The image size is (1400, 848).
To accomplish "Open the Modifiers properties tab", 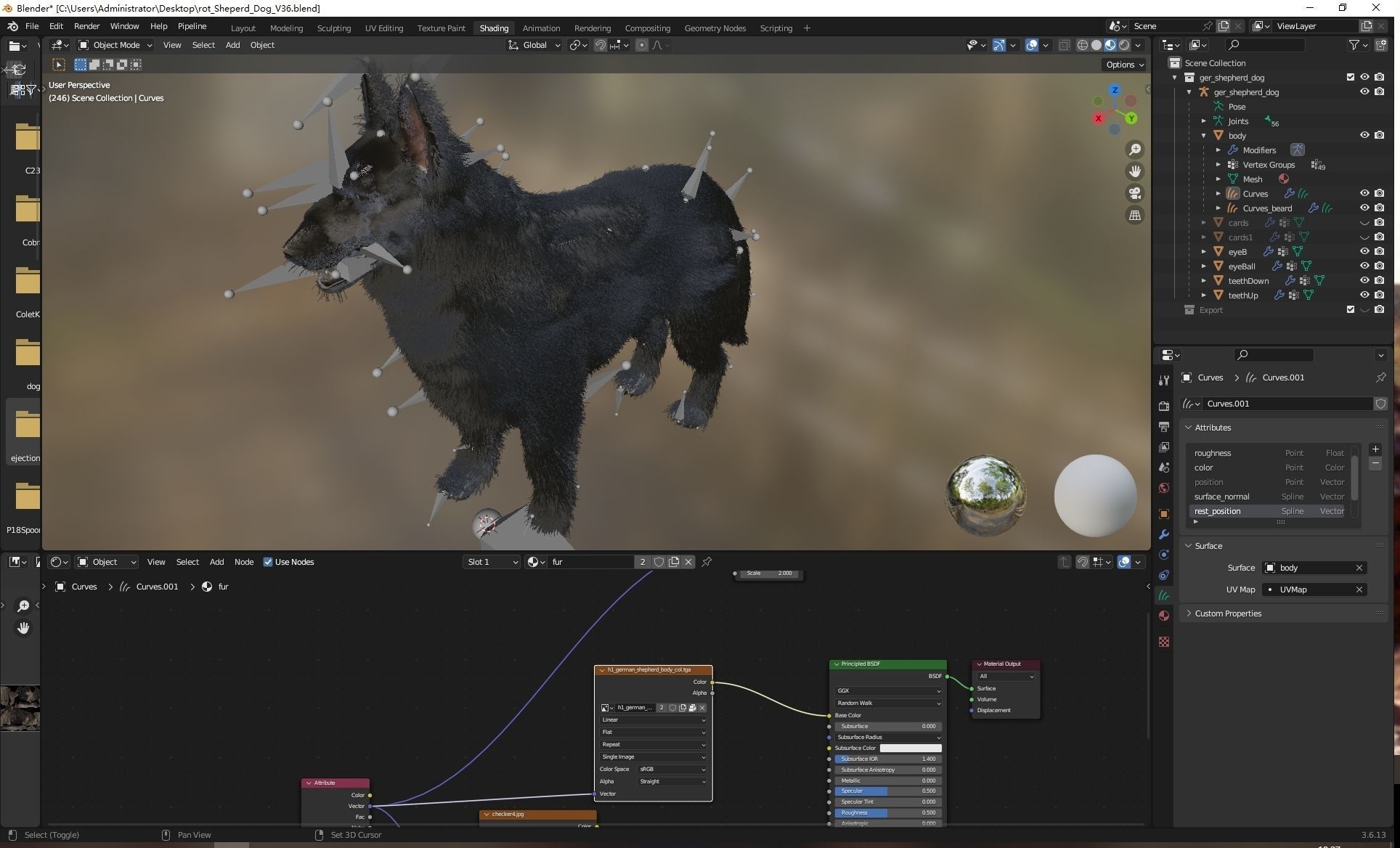I will pos(1164,534).
